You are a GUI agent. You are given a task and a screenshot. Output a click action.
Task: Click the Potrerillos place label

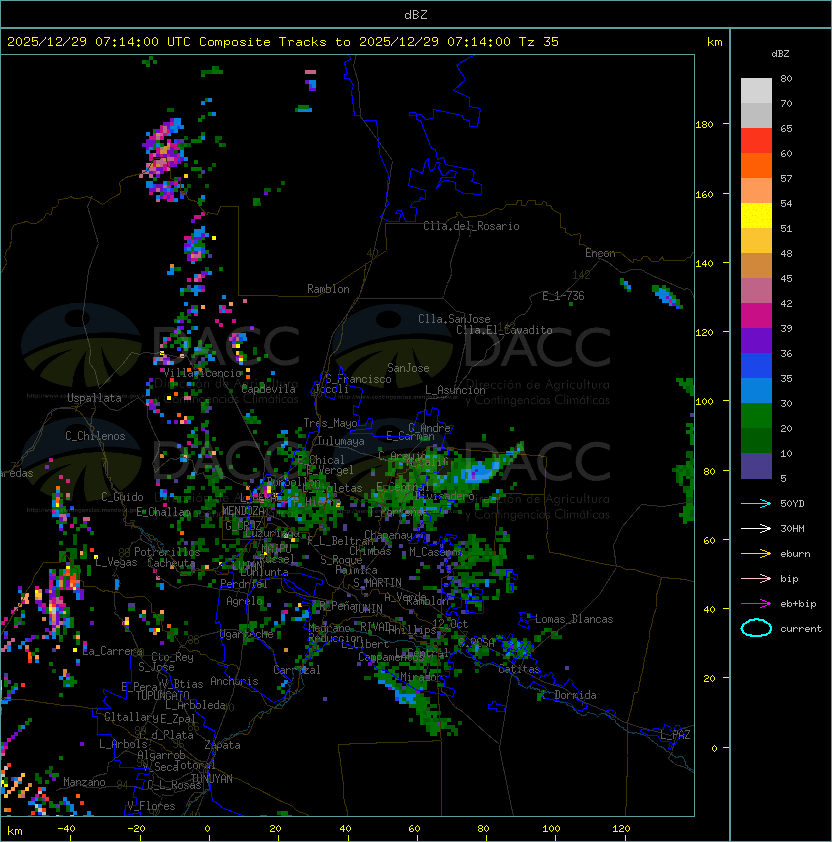pyautogui.click(x=167, y=552)
